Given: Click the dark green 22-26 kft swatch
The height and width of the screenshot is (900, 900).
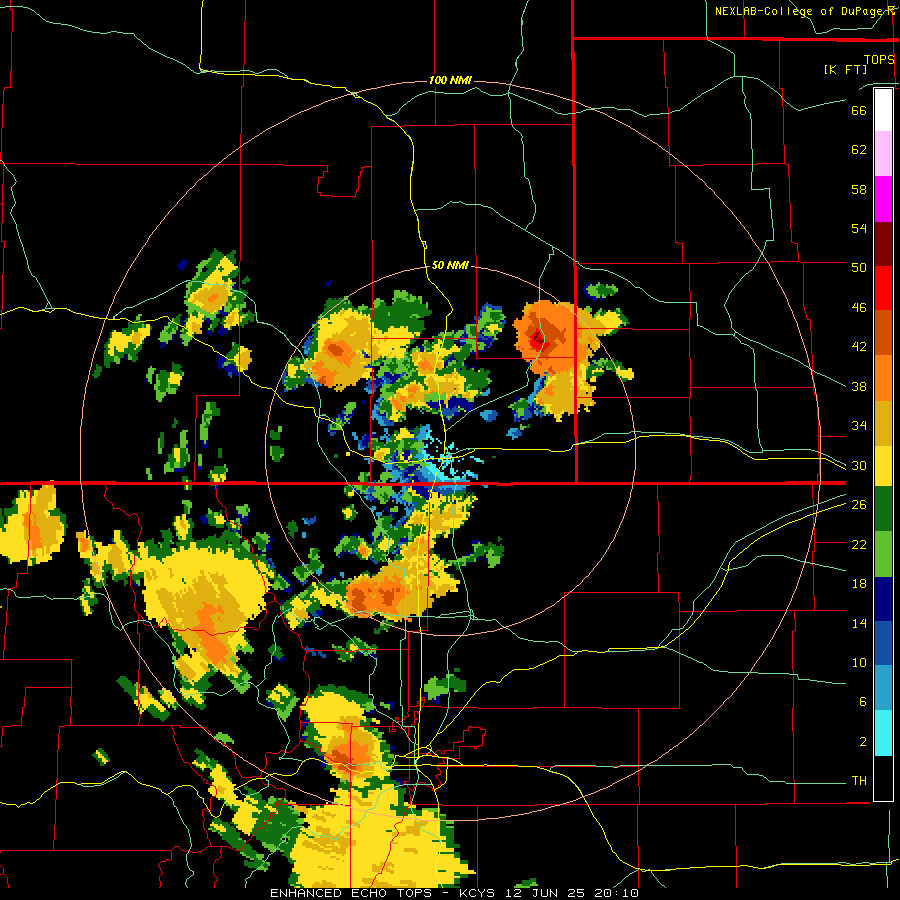Looking at the screenshot, I should [x=883, y=509].
